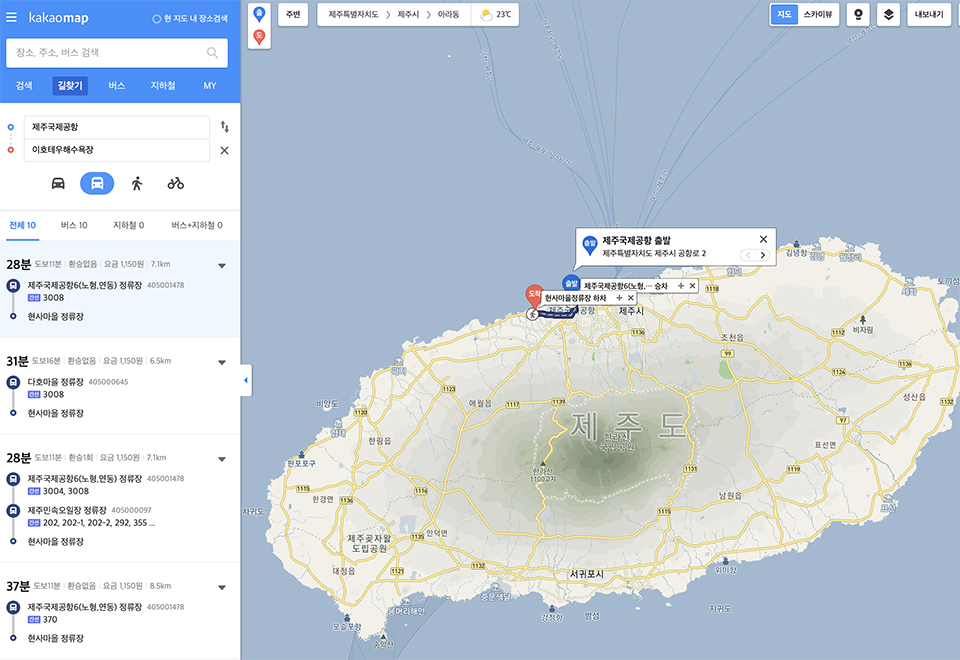The height and width of the screenshot is (660, 960).
Task: Expand the 37분 route details
Action: tap(222, 588)
